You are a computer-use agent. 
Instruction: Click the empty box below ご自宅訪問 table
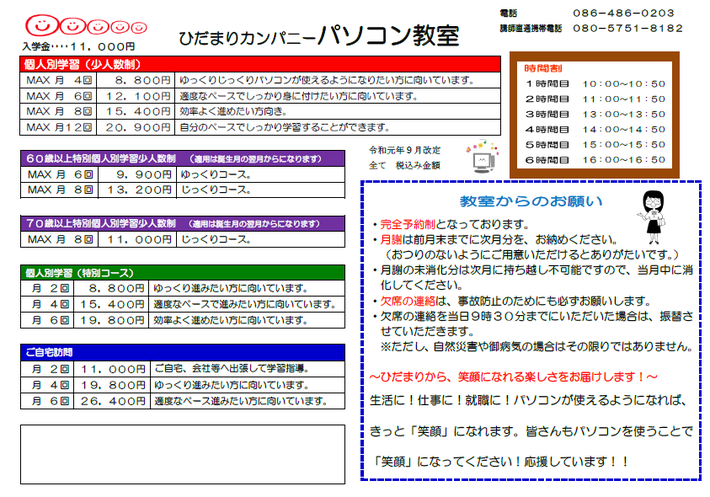[x=182, y=454]
